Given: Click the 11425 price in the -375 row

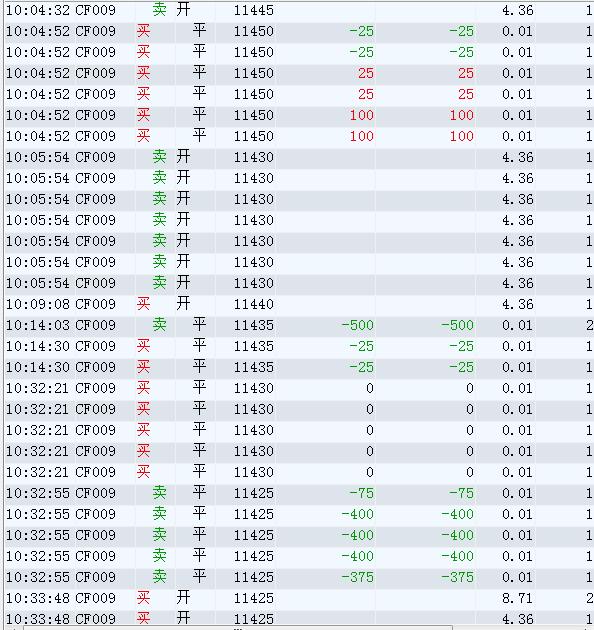Looking at the screenshot, I should point(254,577).
